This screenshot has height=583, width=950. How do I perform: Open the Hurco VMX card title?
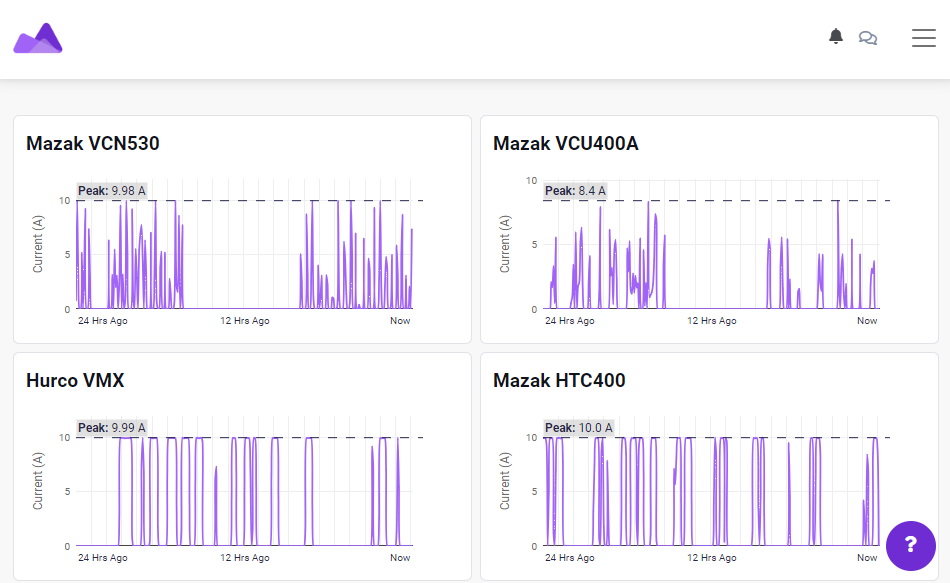coord(75,381)
